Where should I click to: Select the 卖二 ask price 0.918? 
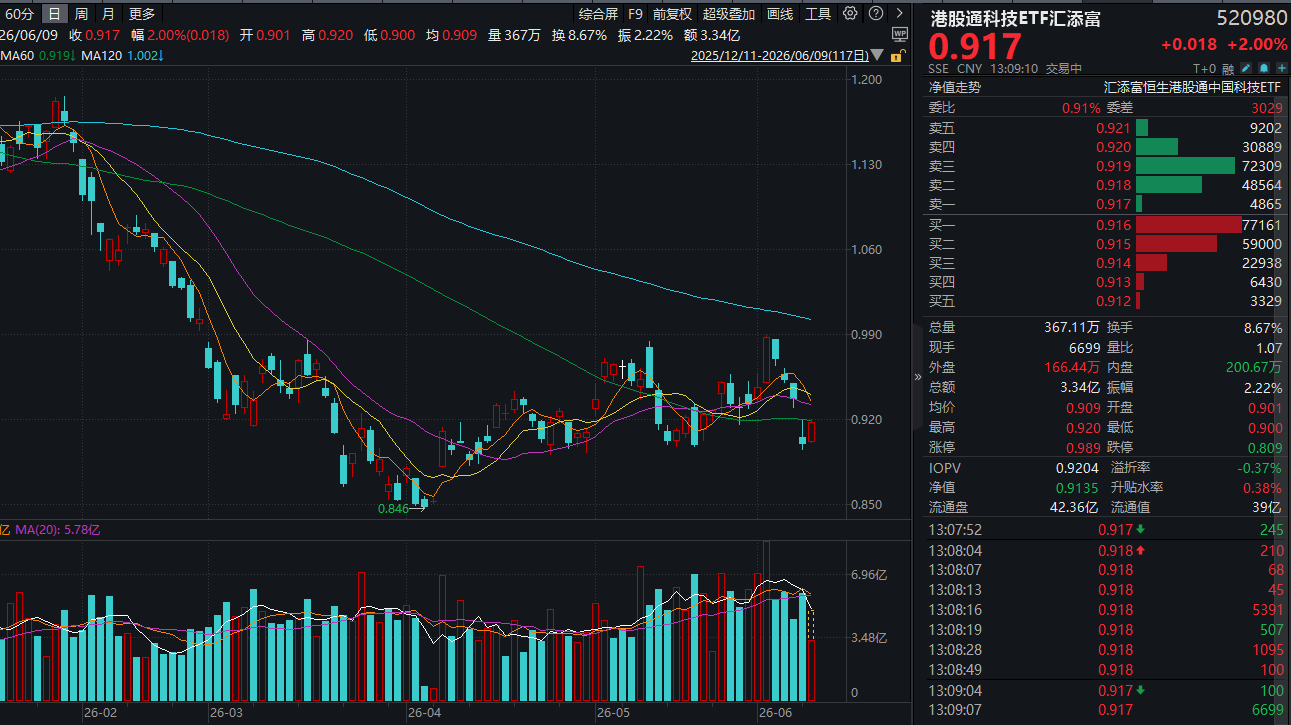(x=1113, y=185)
